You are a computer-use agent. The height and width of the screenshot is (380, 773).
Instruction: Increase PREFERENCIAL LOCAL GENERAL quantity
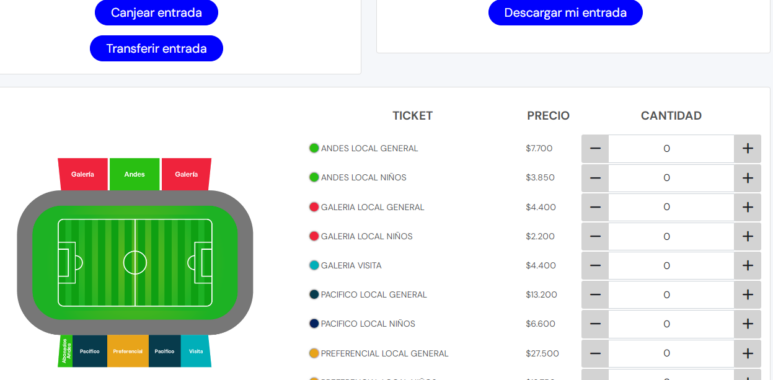click(x=747, y=353)
